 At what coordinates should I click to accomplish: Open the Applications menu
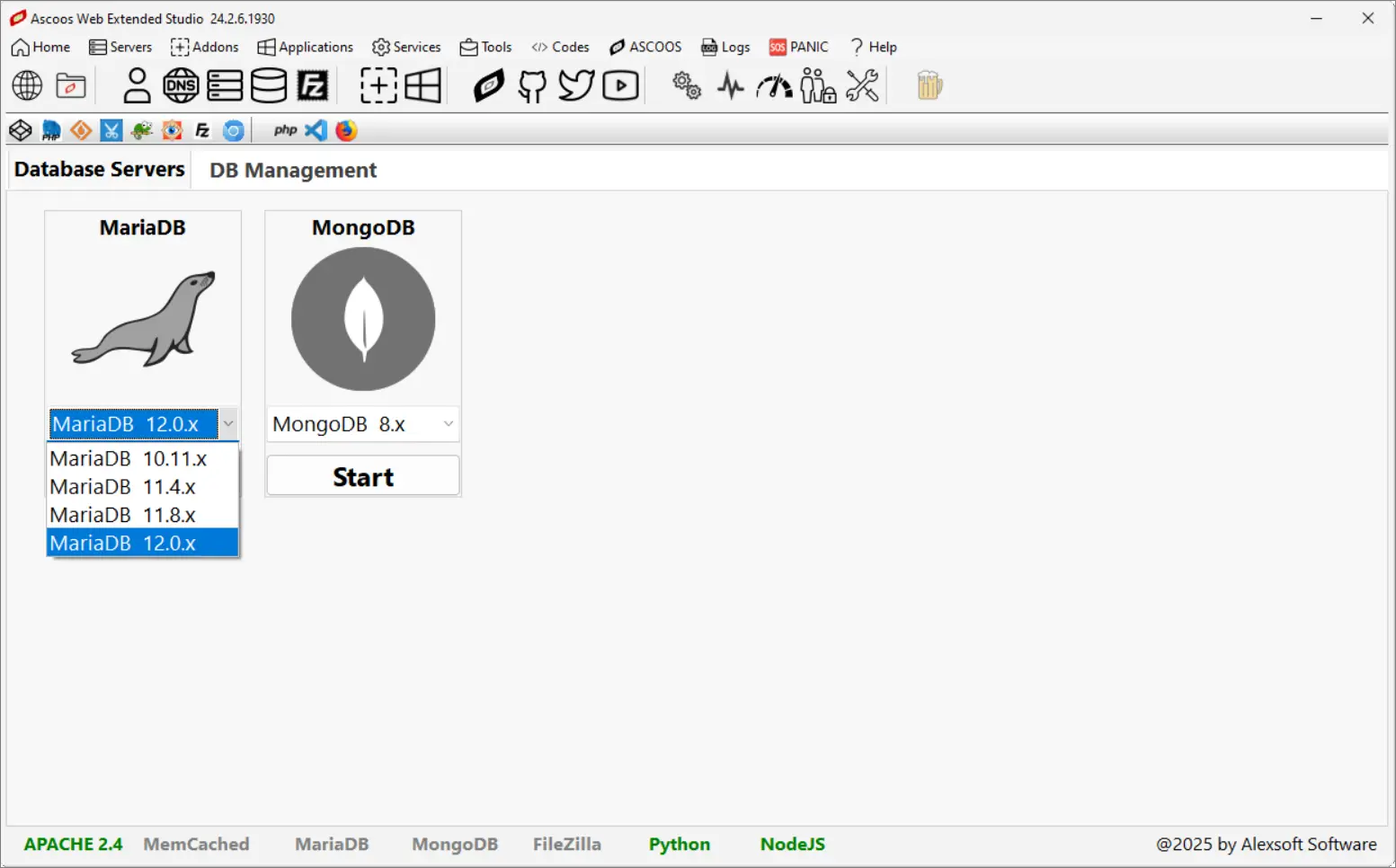pos(306,47)
